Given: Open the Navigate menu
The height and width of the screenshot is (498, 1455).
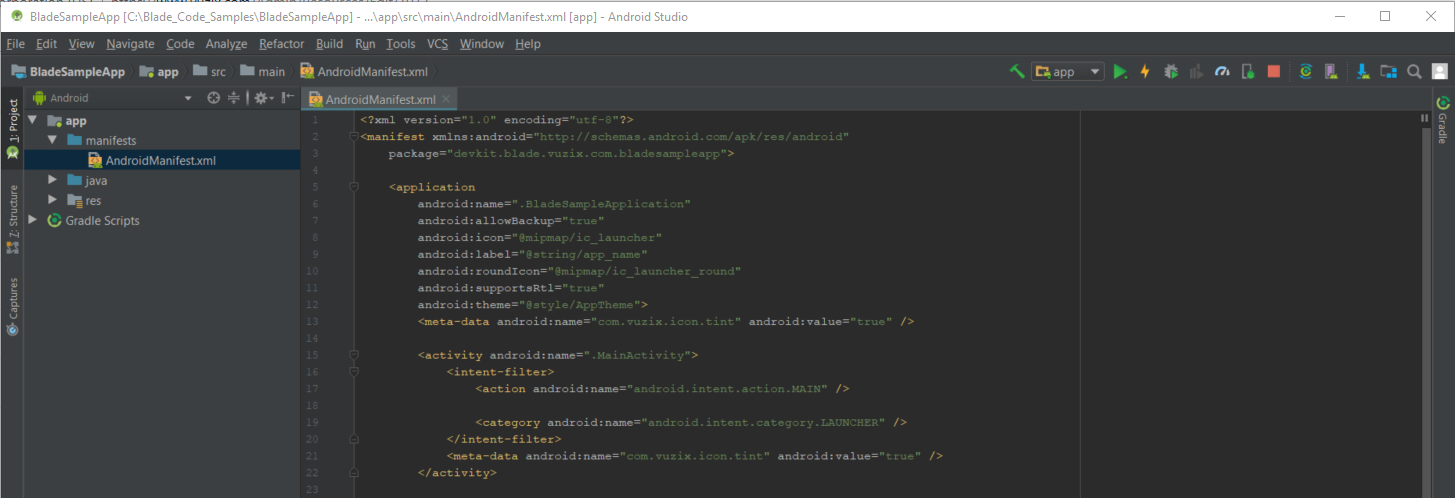Looking at the screenshot, I should tap(130, 44).
